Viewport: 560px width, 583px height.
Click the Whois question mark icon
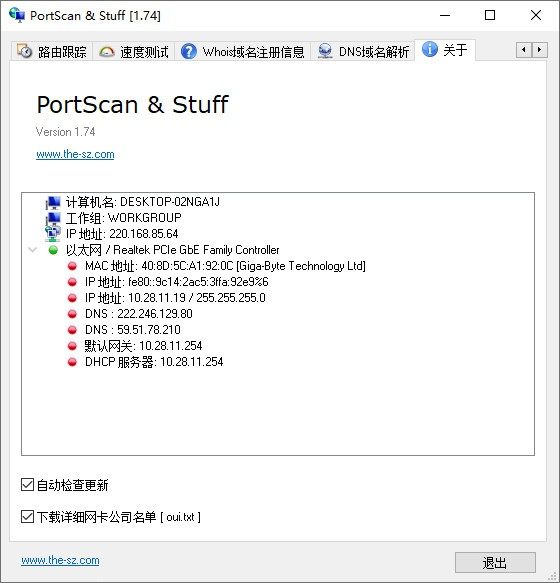(189, 51)
